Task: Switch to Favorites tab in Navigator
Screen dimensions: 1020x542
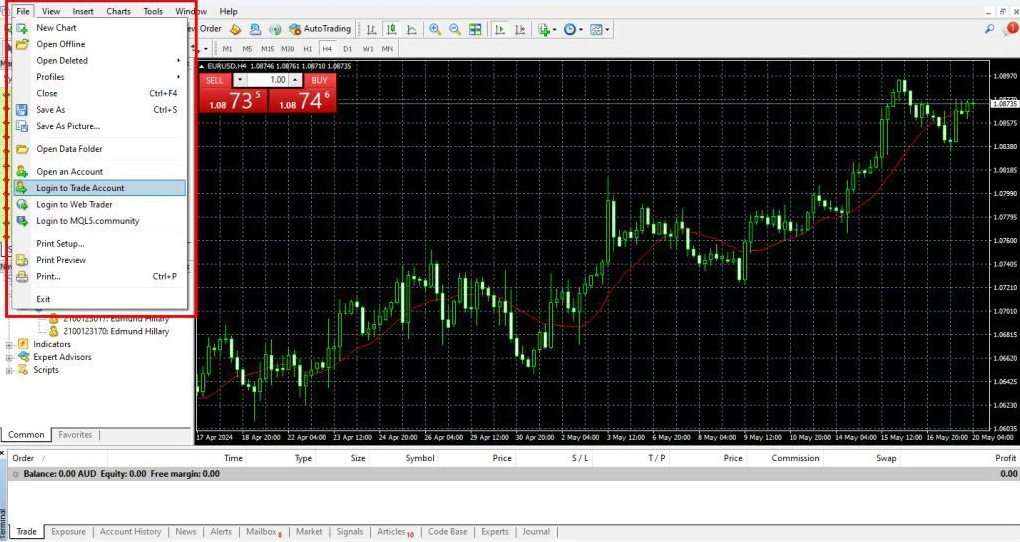Action: click(x=75, y=435)
